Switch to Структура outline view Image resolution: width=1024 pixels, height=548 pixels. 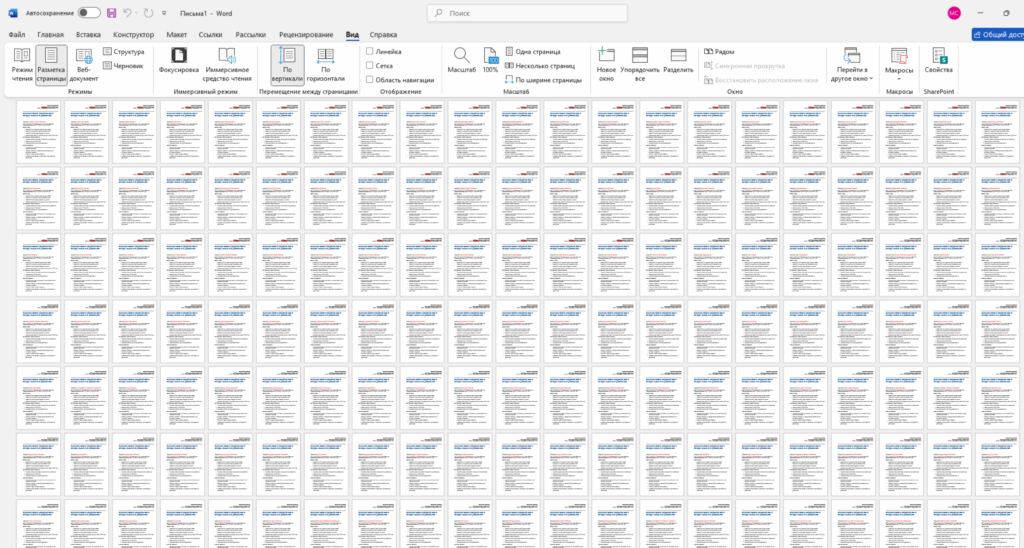click(x=123, y=52)
